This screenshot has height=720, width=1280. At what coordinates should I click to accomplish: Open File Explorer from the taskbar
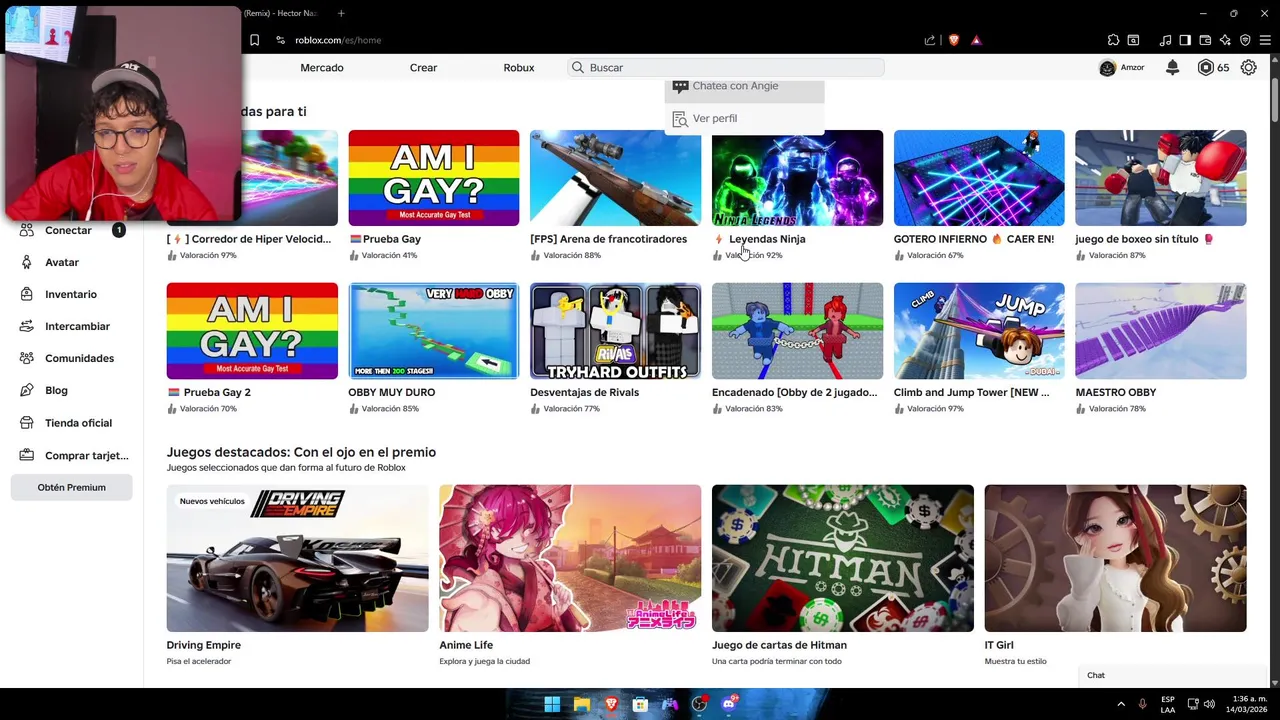581,704
